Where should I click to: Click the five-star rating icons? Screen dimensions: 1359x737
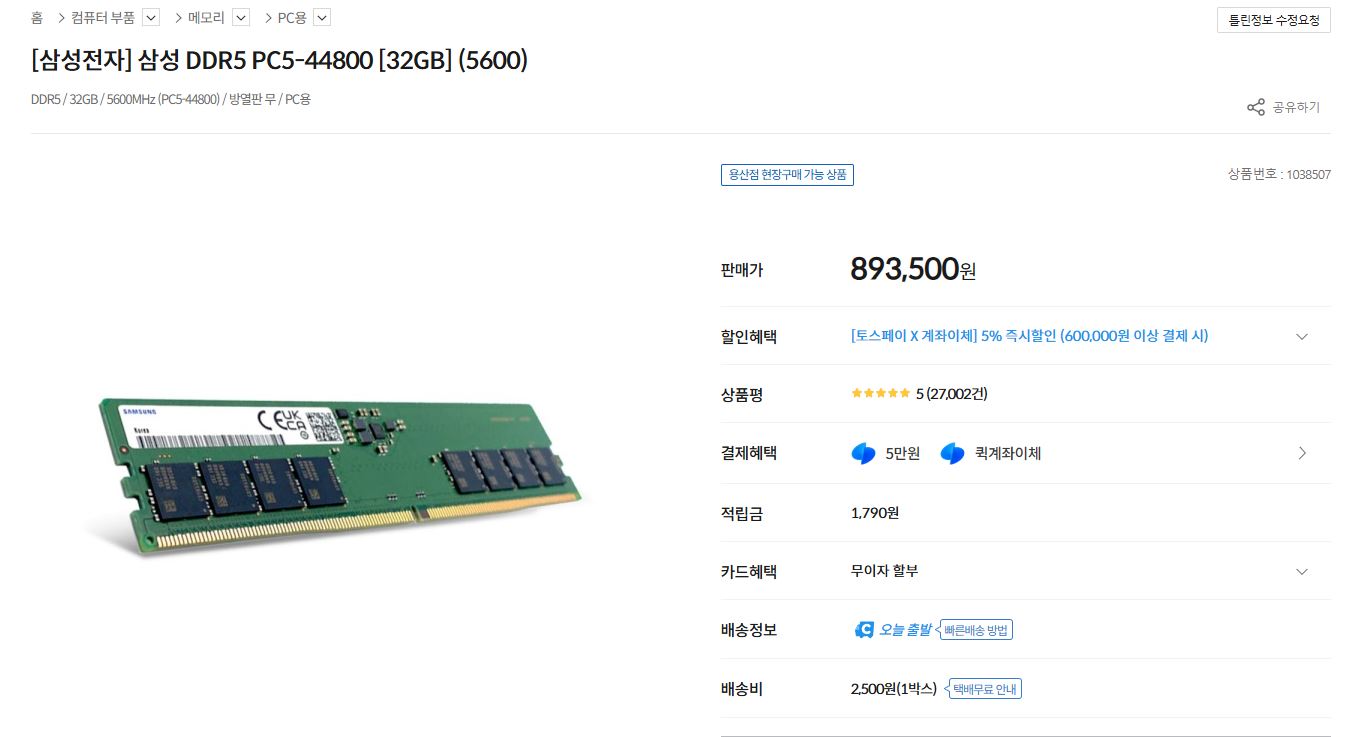[880, 394]
